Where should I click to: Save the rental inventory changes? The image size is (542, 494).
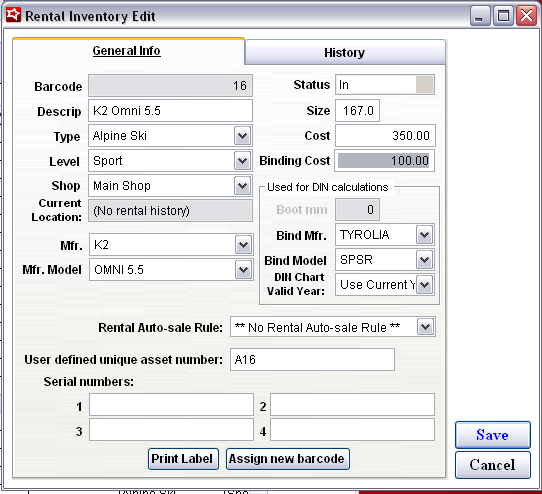[493, 435]
